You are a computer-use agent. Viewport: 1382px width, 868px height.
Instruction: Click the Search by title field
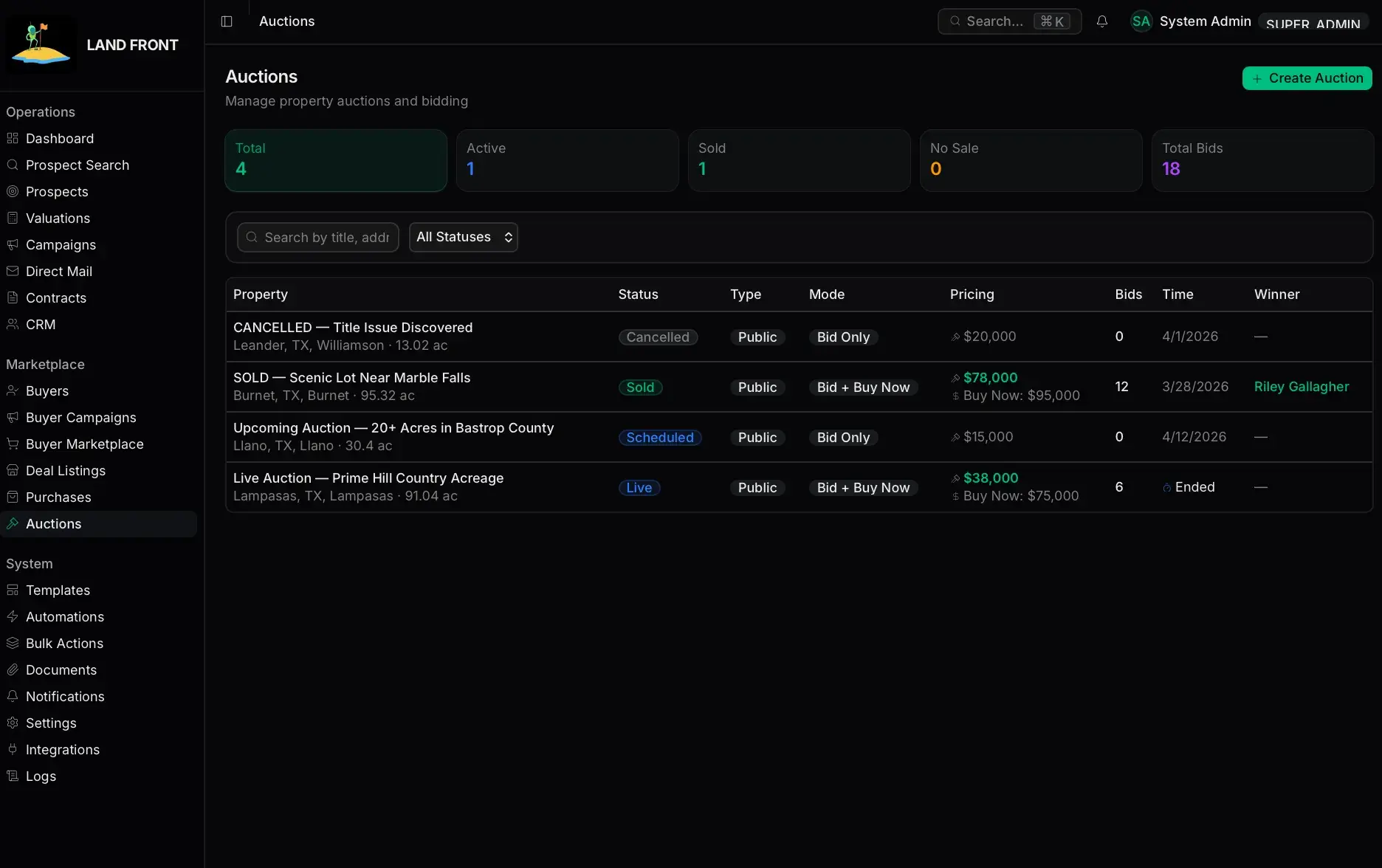[318, 237]
